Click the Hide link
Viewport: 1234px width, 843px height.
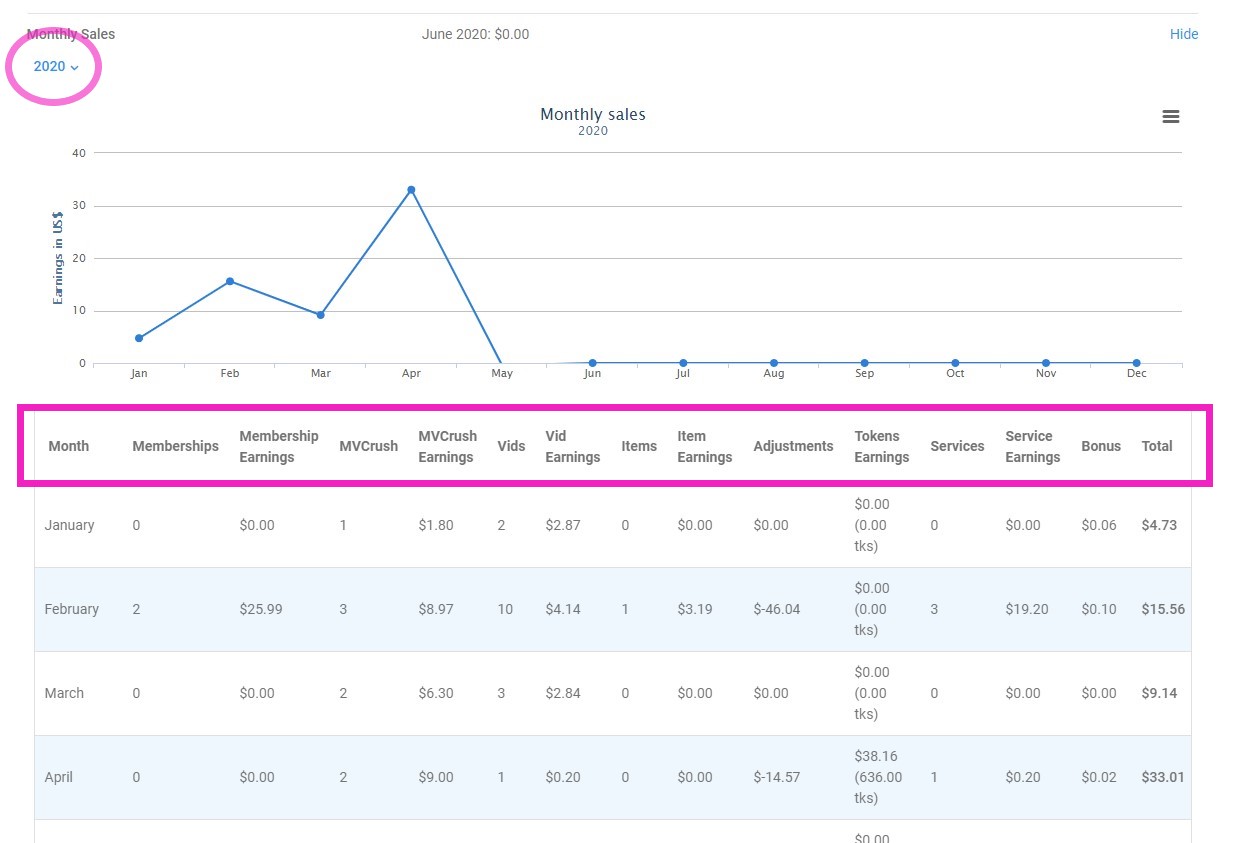[1183, 34]
